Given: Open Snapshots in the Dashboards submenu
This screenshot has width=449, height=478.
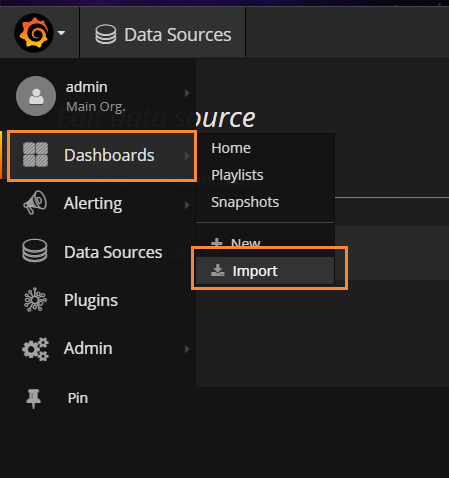Looking at the screenshot, I should (x=245, y=202).
